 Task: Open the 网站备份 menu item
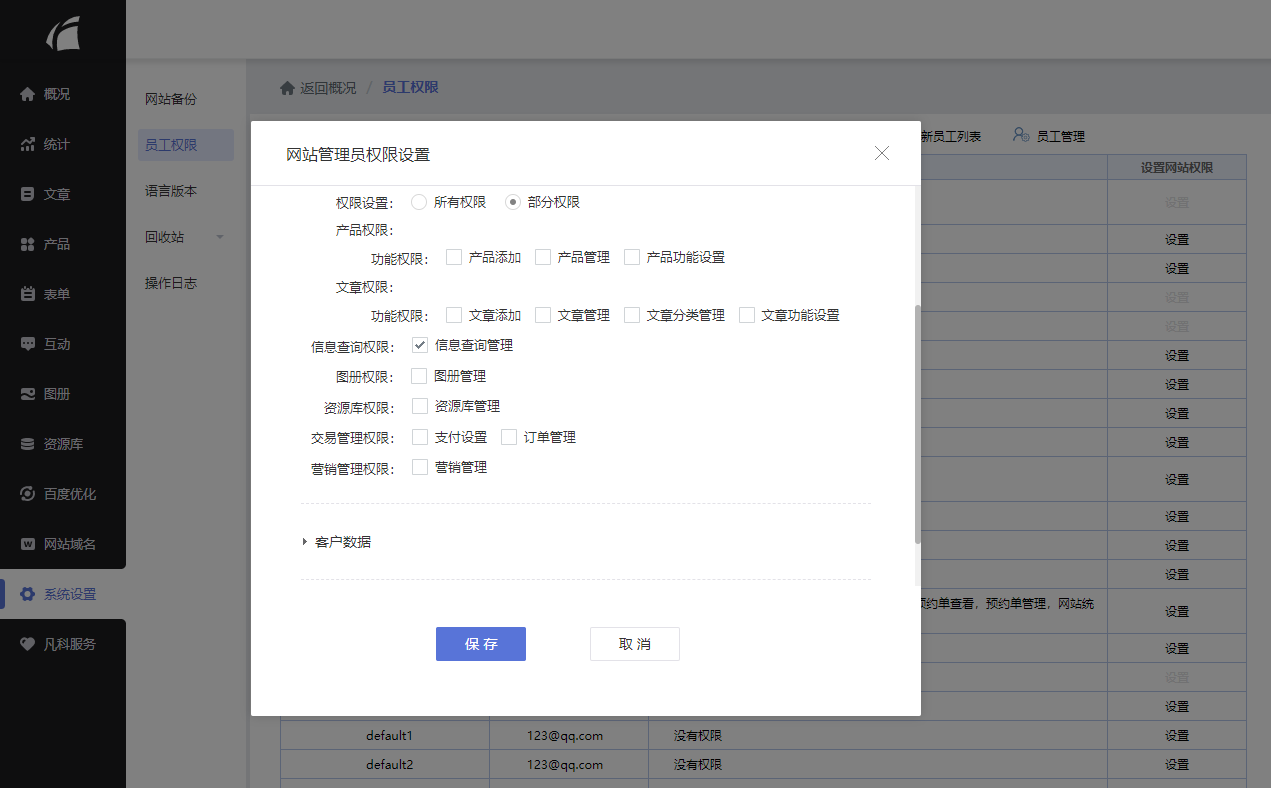pos(171,99)
